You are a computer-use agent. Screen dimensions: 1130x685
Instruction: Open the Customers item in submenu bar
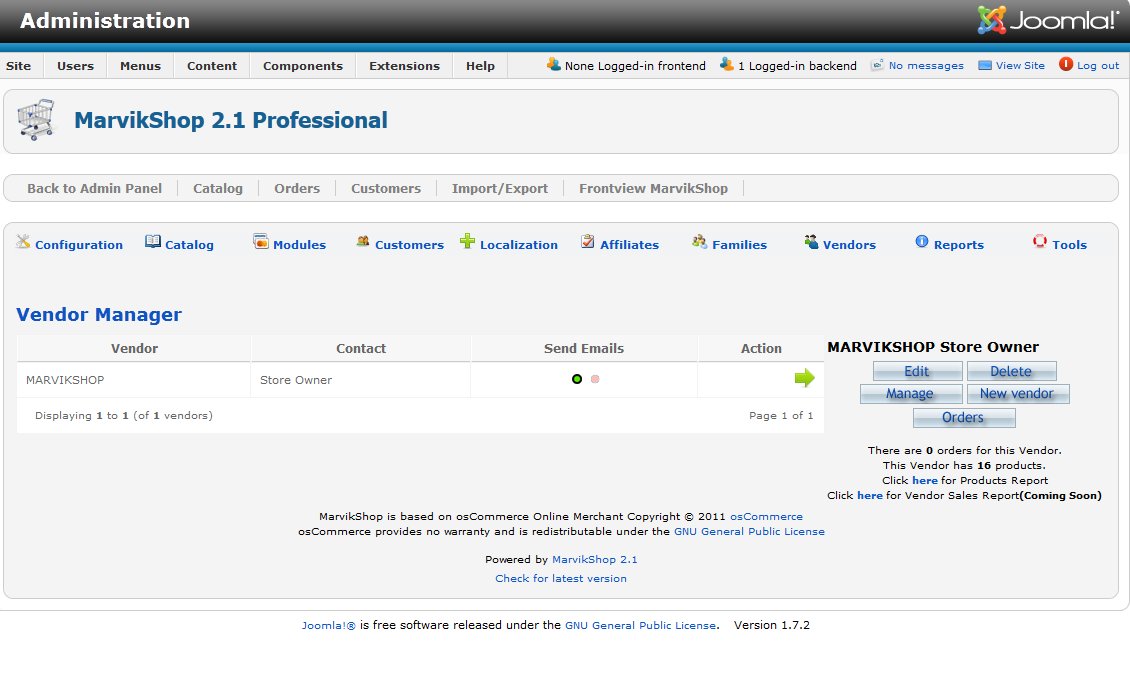(x=386, y=188)
